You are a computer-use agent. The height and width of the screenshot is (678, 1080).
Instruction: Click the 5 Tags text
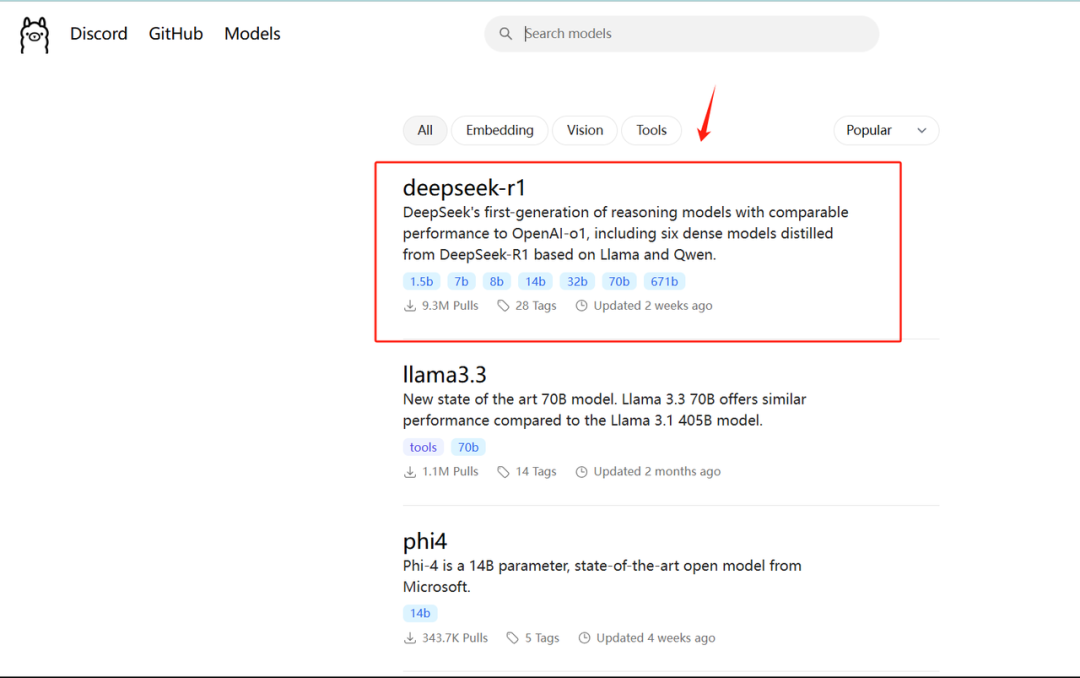542,638
